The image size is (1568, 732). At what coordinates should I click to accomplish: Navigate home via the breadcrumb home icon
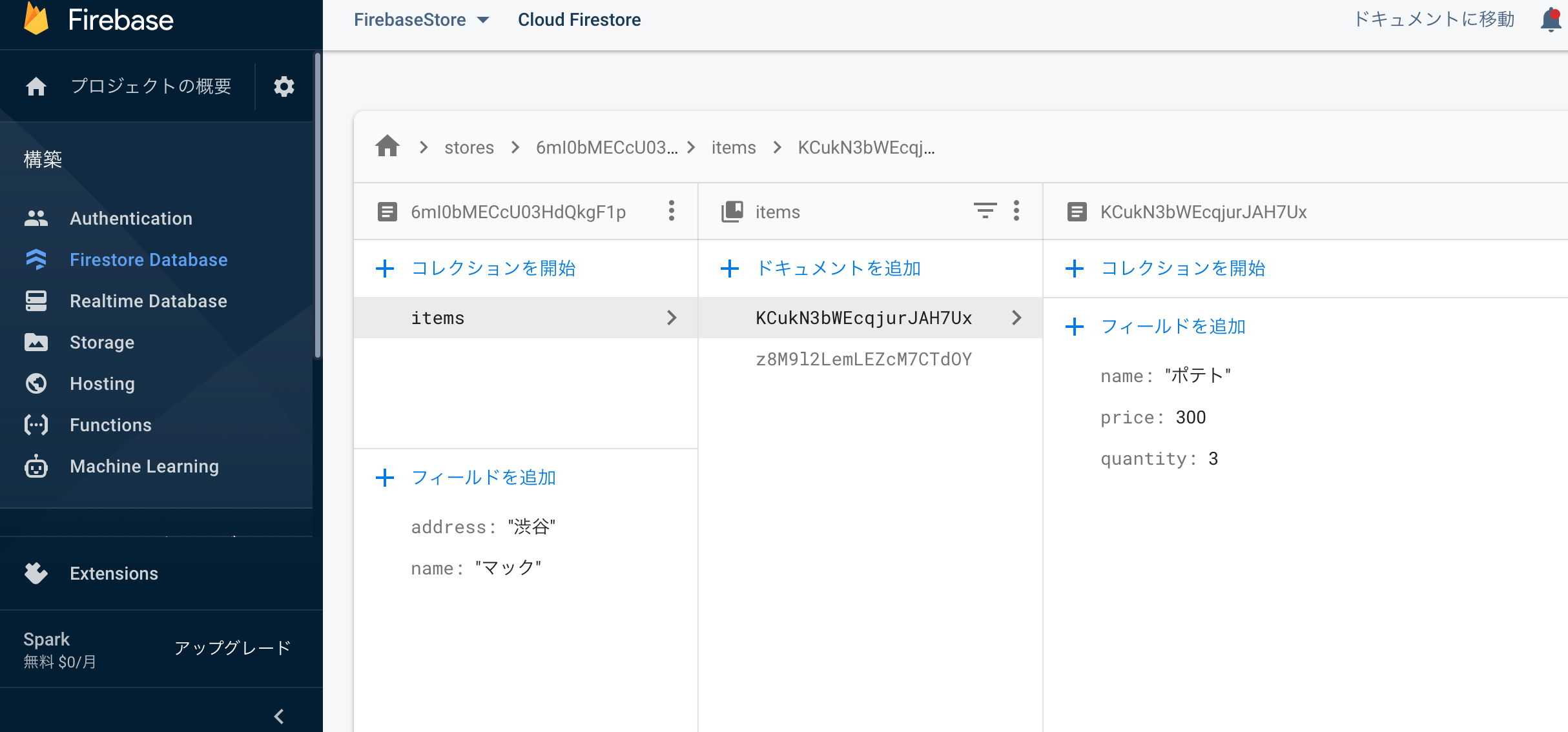[387, 147]
